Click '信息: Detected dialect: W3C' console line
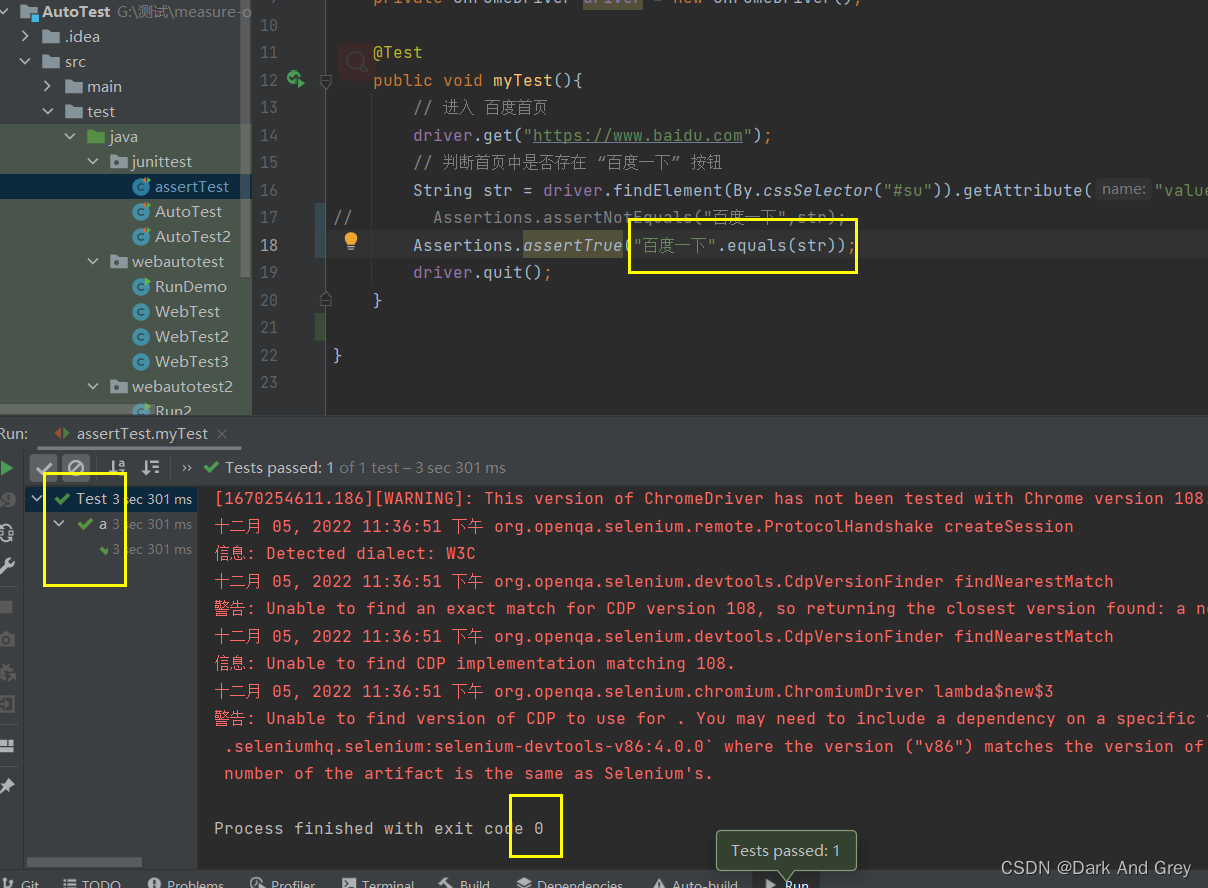This screenshot has width=1208, height=888. pyautogui.click(x=344, y=553)
